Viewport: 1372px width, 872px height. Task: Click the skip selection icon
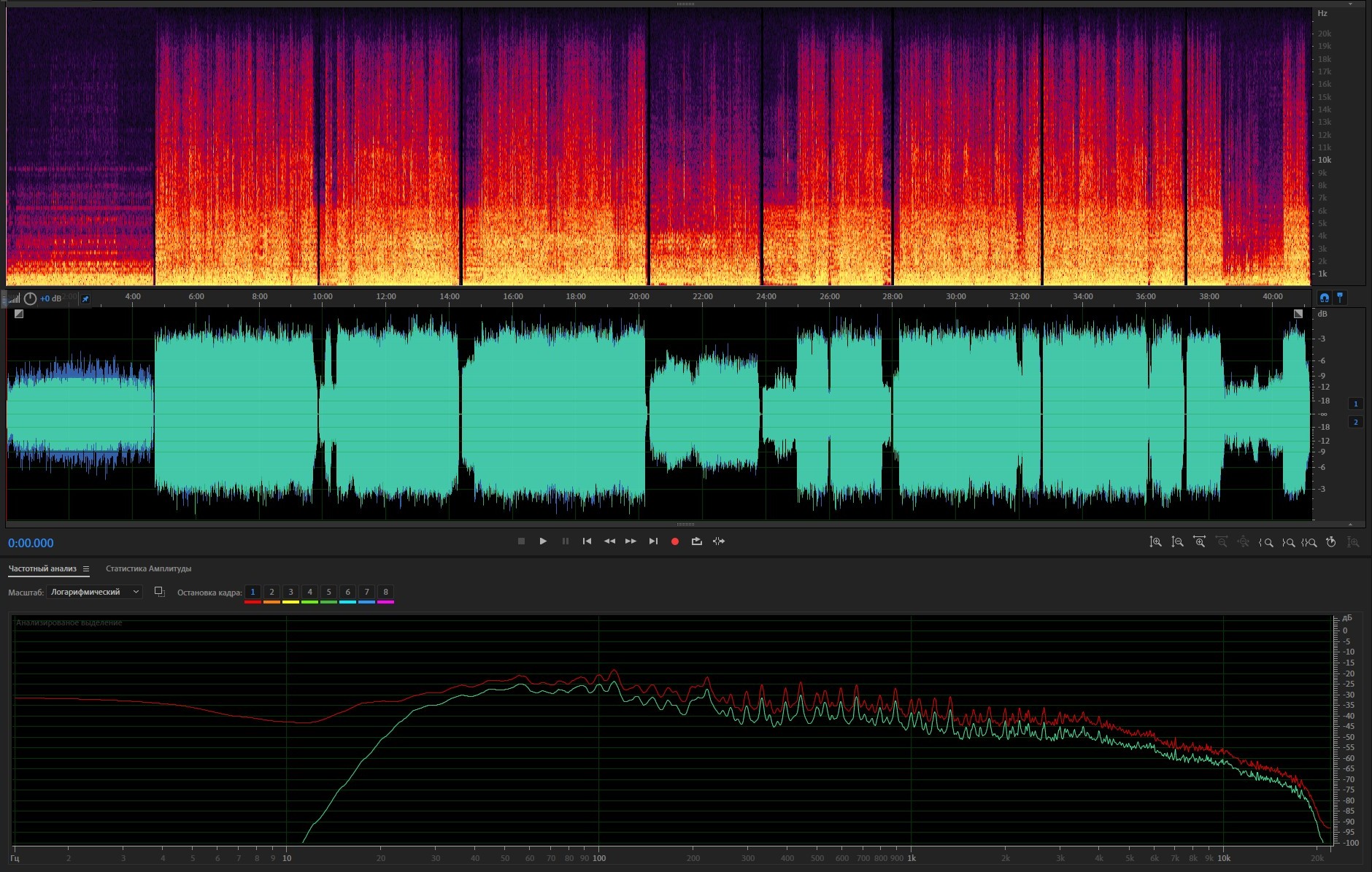719,541
